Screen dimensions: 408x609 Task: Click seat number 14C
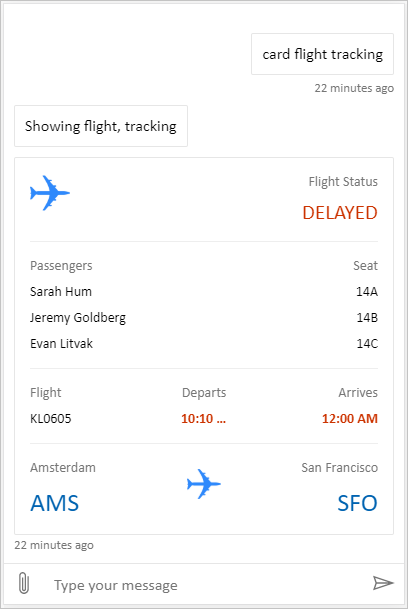point(367,344)
